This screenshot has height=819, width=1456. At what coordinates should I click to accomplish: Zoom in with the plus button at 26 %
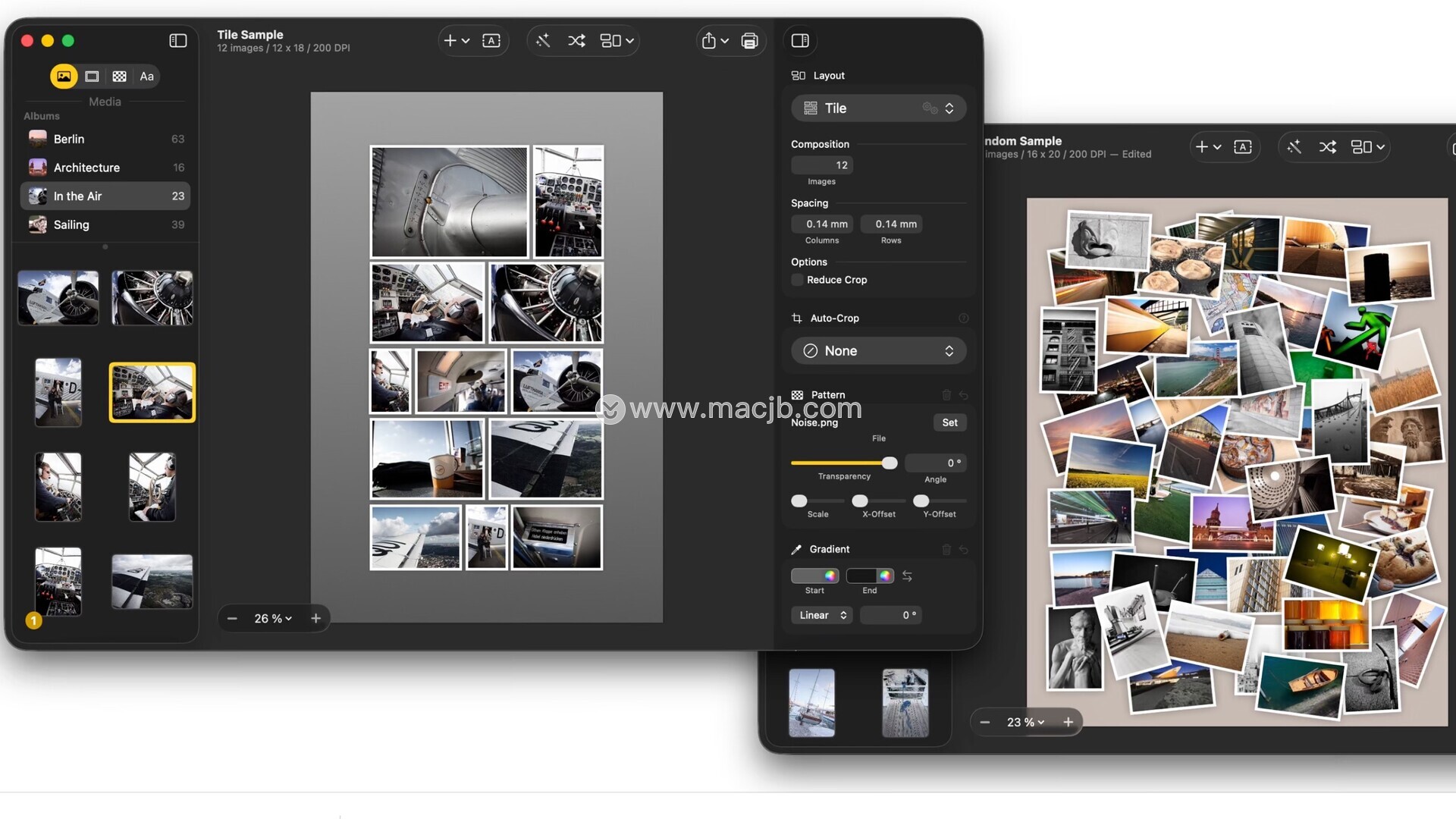pos(316,619)
